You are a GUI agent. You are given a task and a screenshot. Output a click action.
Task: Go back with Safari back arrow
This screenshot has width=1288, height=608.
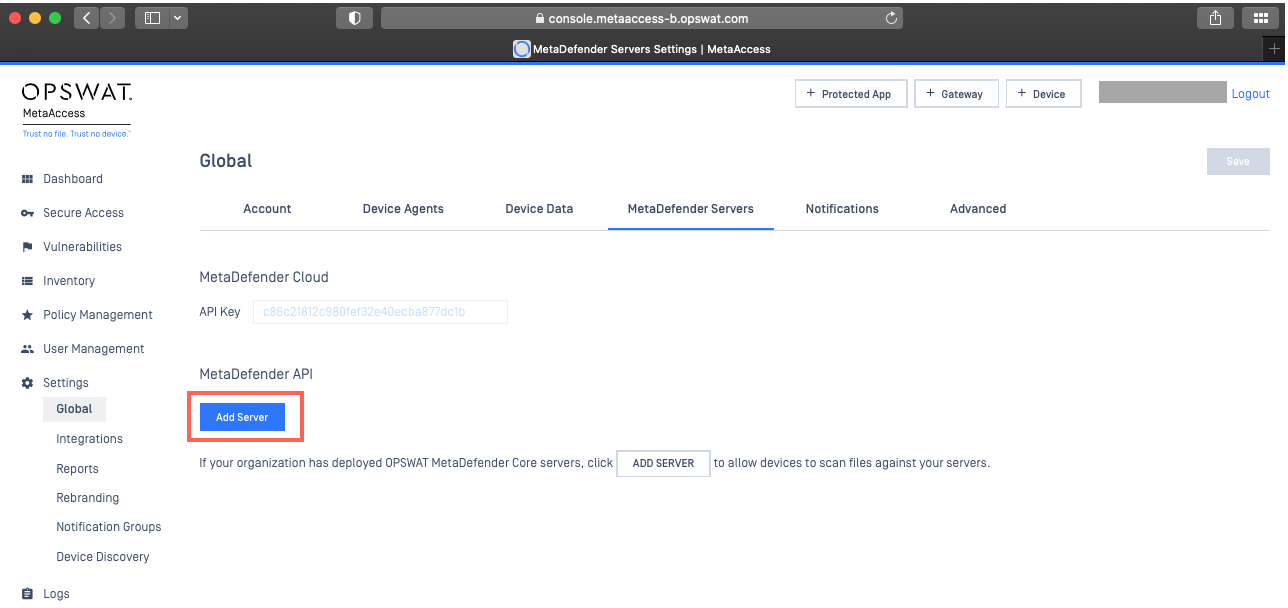(x=86, y=18)
